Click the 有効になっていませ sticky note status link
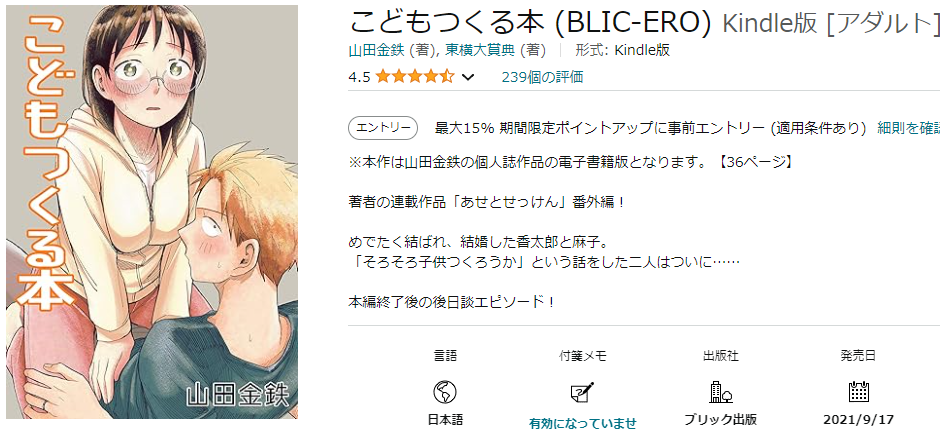940x433 pixels. click(x=582, y=423)
